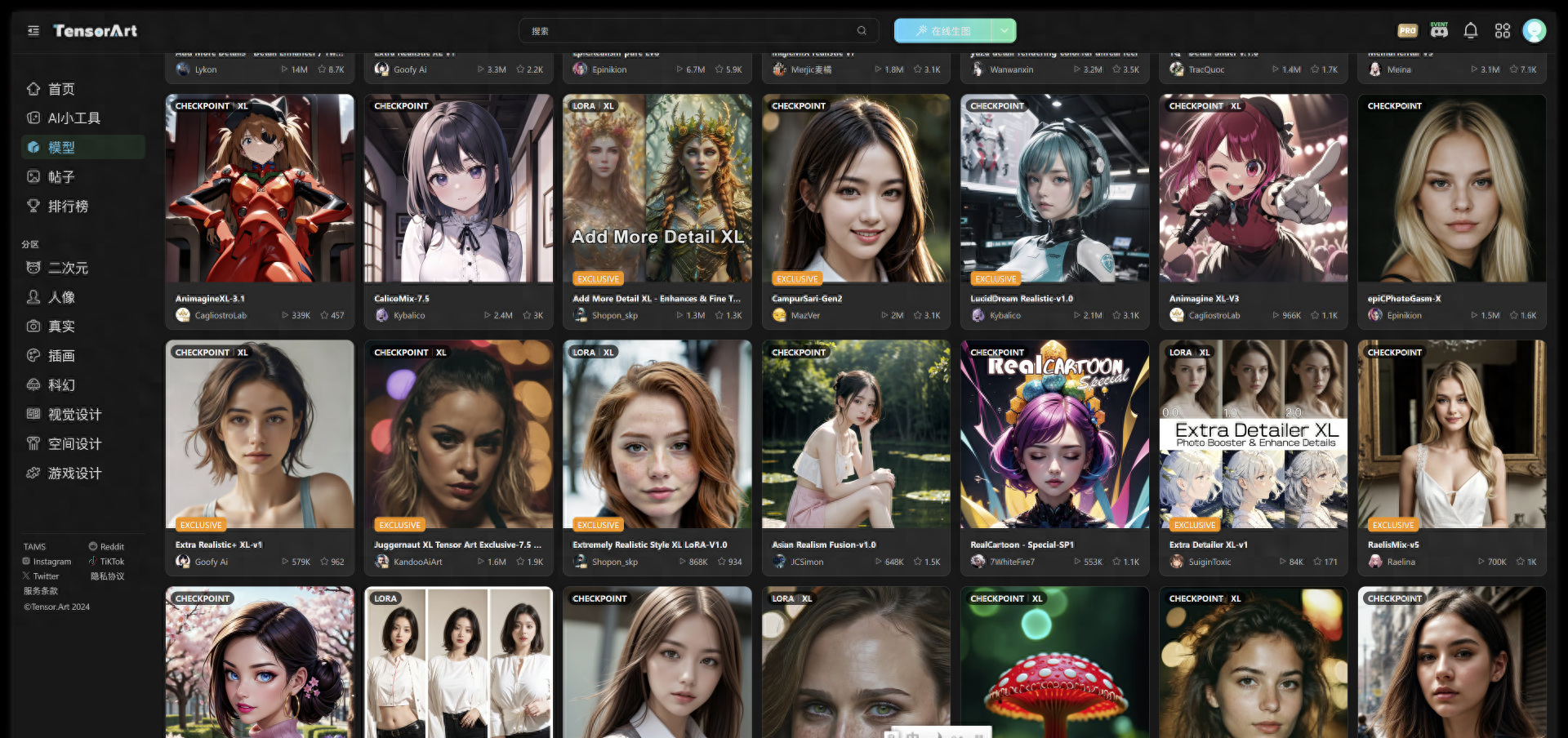1568x738 pixels.
Task: Click the EXCLUSIVE badge on RaelisMix-v5
Action: click(x=1393, y=525)
